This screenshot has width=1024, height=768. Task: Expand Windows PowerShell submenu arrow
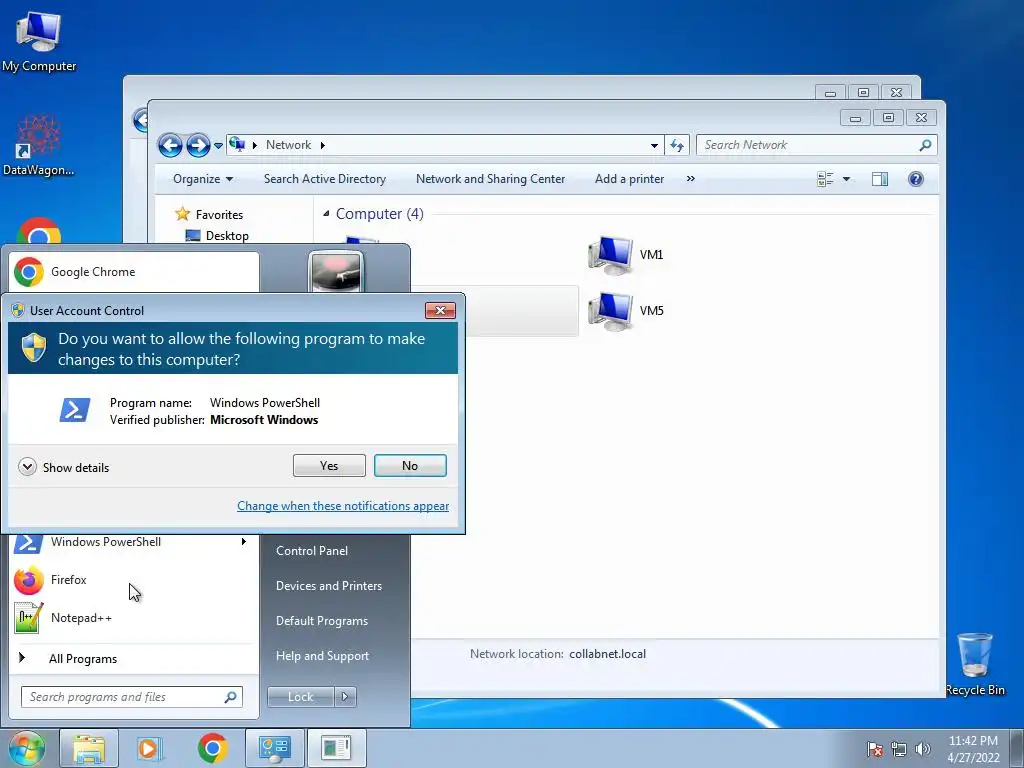(244, 541)
